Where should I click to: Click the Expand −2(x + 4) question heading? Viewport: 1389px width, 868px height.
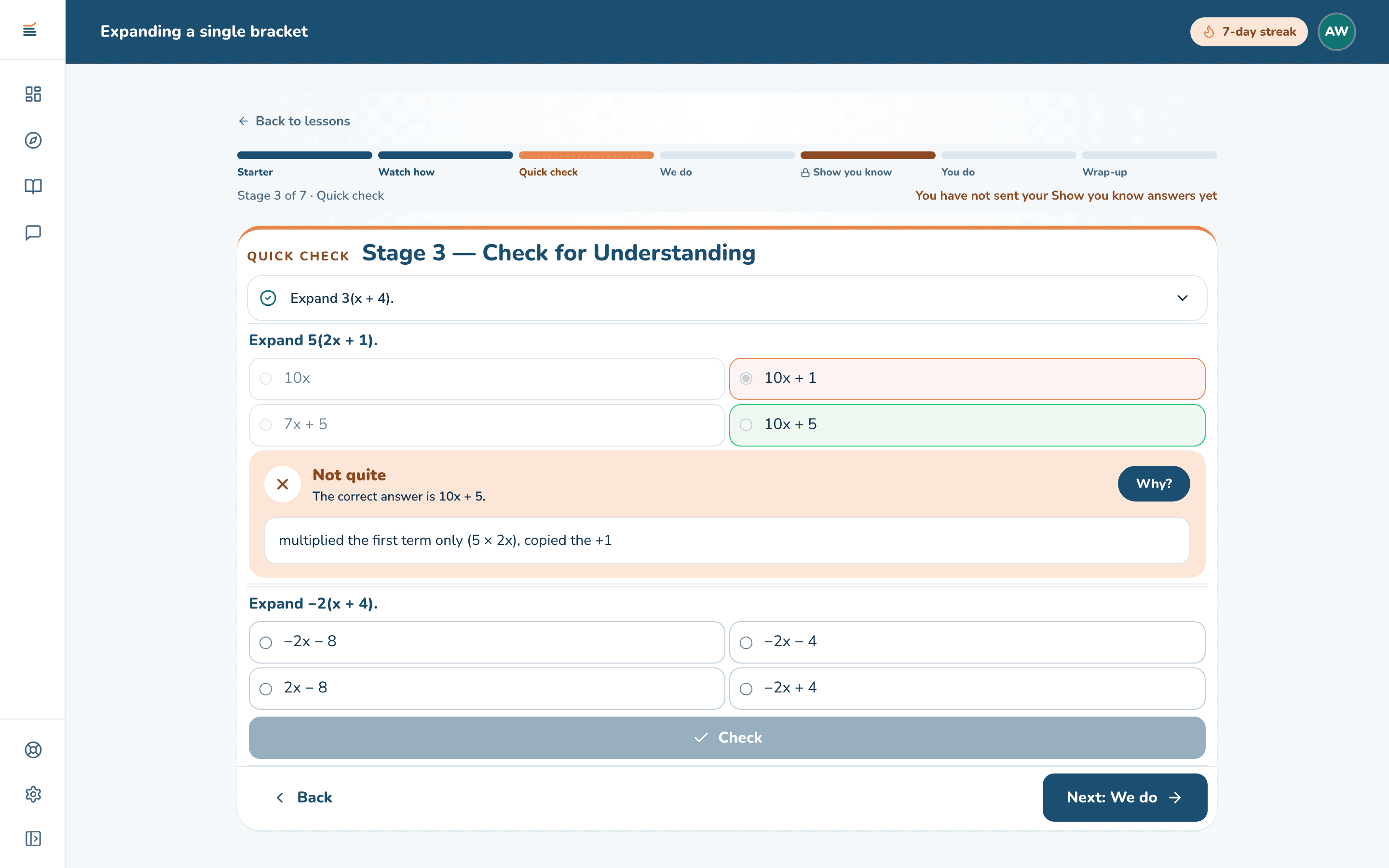313,604
